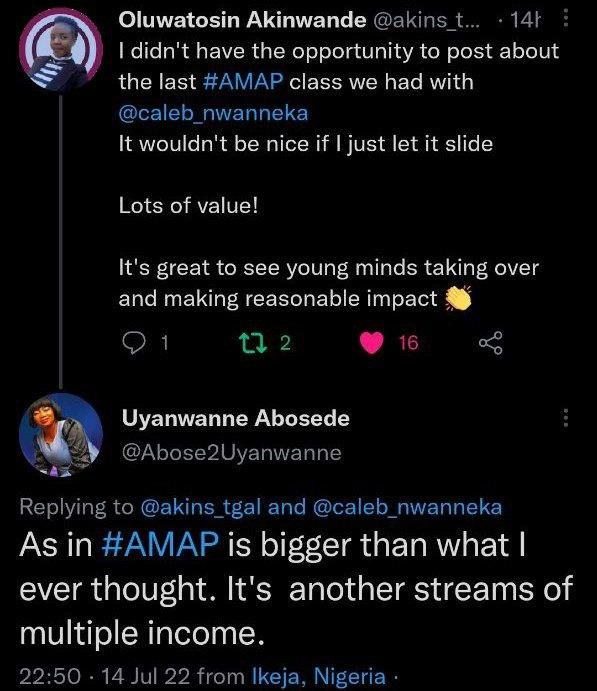Open the #AMAP hashtag in the reply text
The image size is (597, 691).
tap(160, 545)
